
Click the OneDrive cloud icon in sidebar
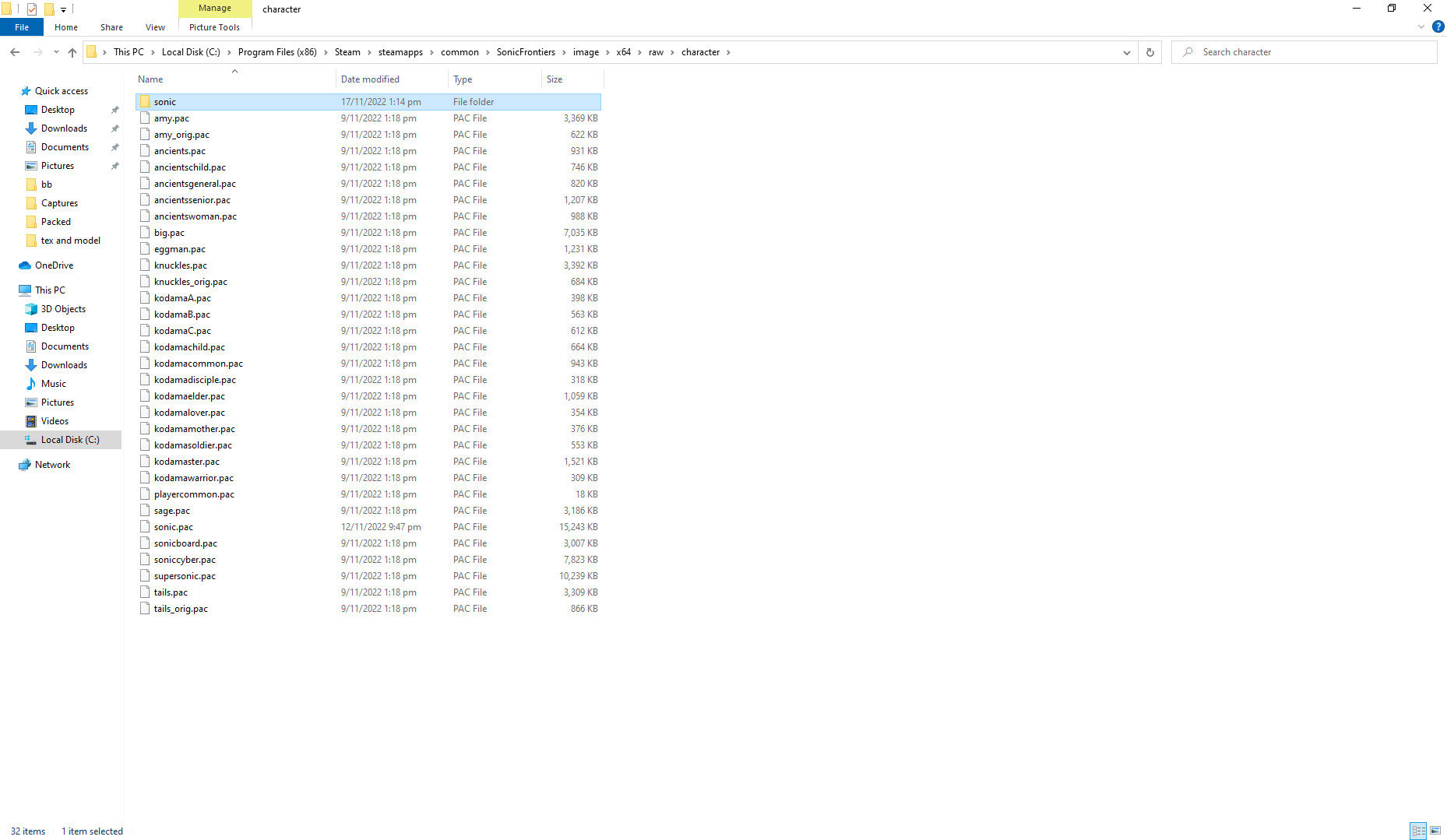coord(25,265)
